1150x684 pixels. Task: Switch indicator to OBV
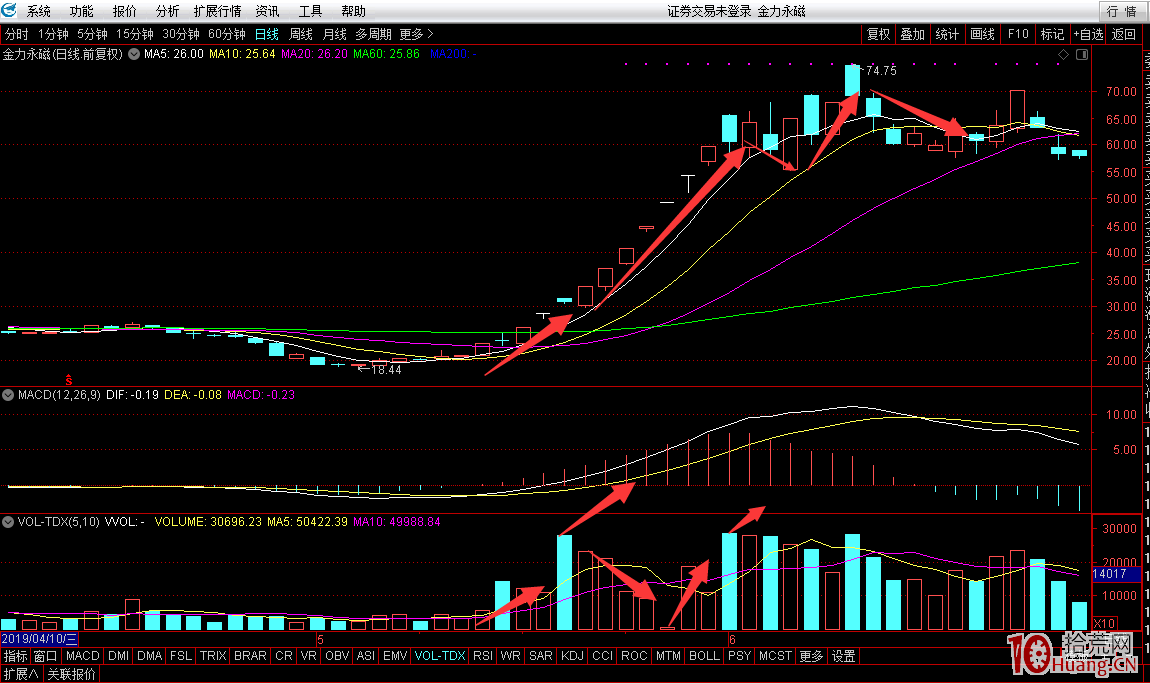[x=337, y=656]
